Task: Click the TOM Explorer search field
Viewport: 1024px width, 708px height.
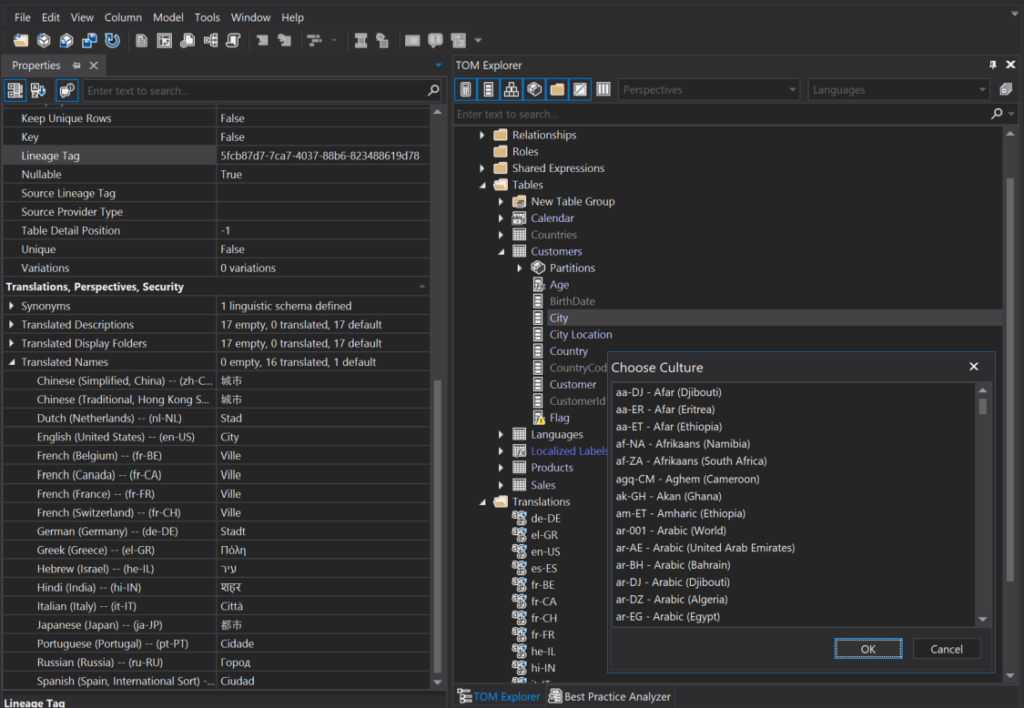Action: [x=722, y=114]
